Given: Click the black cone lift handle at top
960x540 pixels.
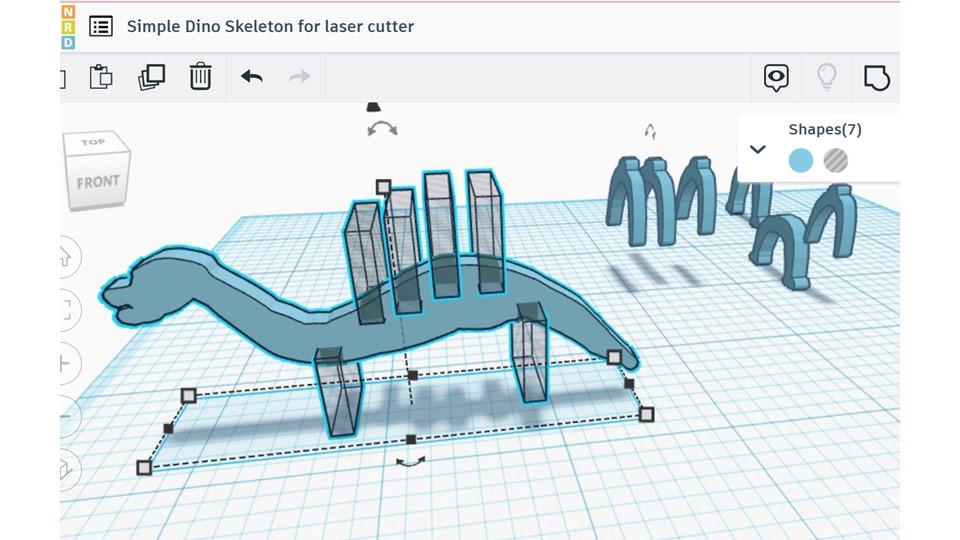Looking at the screenshot, I should 373,107.
